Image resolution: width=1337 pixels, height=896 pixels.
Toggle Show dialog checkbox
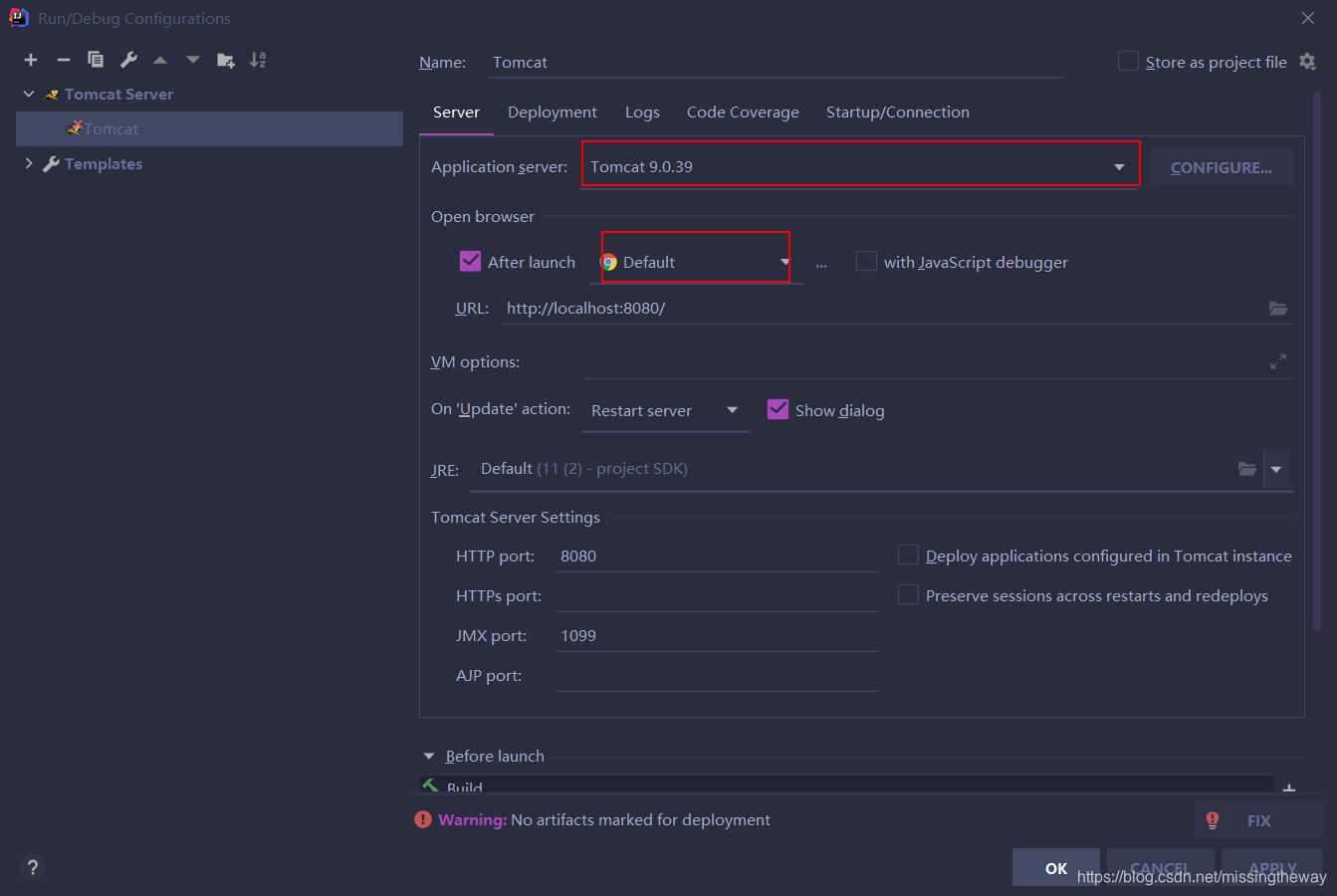[x=778, y=409]
